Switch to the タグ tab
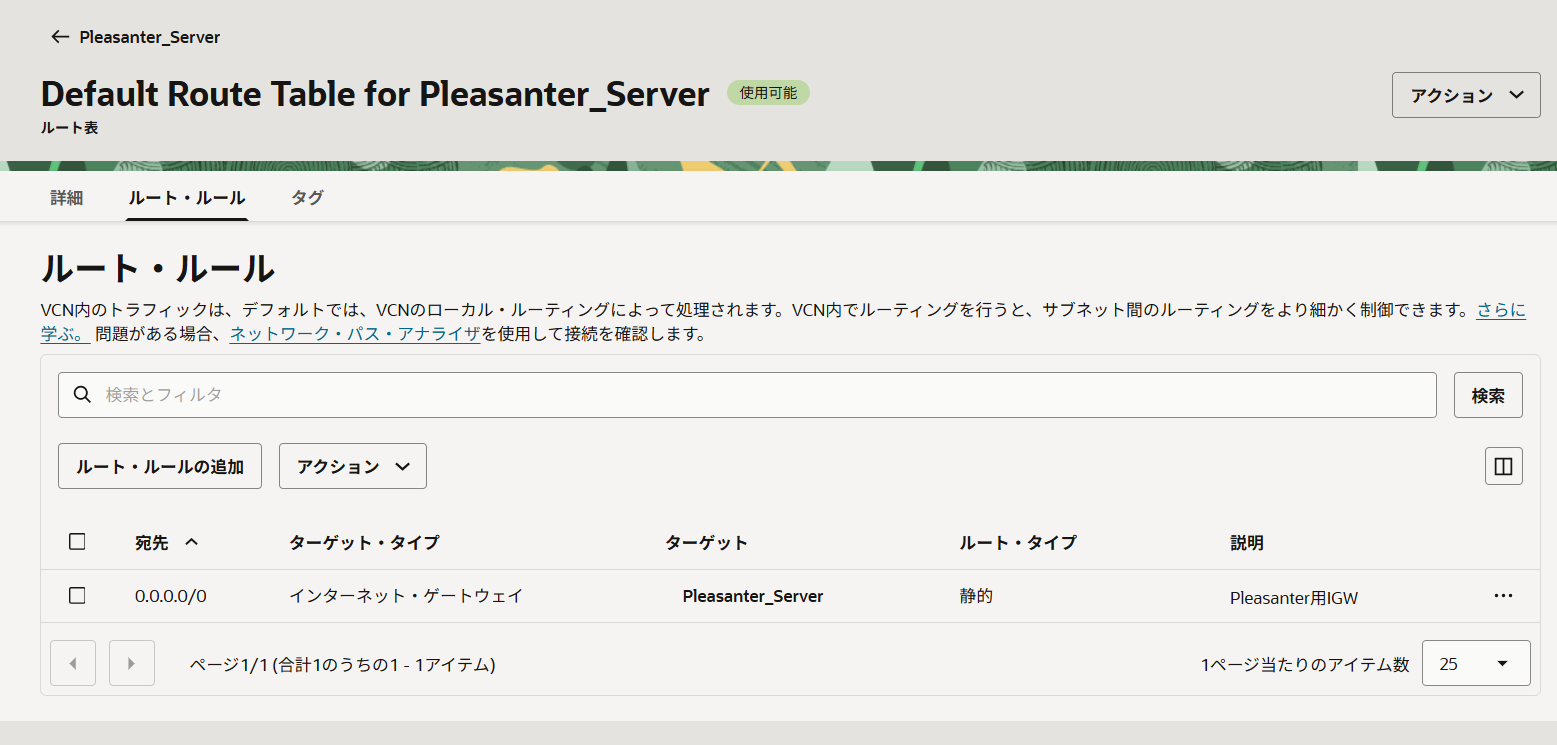This screenshot has height=745, width=1557. point(307,198)
